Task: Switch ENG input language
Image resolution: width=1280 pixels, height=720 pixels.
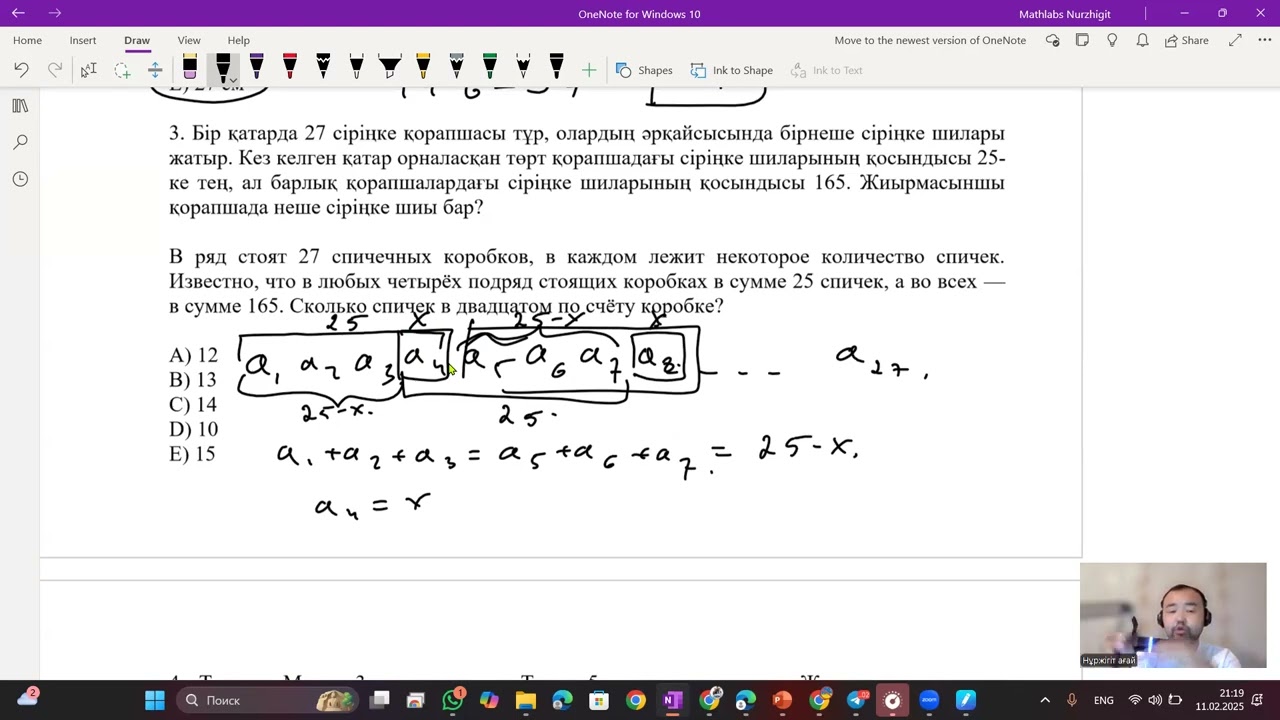Action: (x=1104, y=700)
